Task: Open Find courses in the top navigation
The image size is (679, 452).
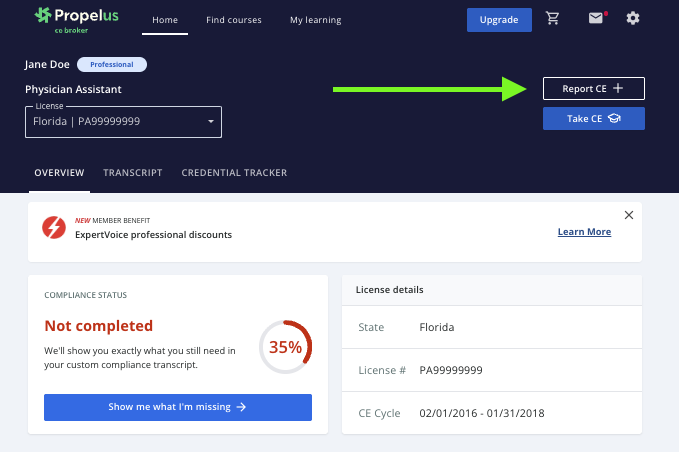Action: click(x=234, y=20)
